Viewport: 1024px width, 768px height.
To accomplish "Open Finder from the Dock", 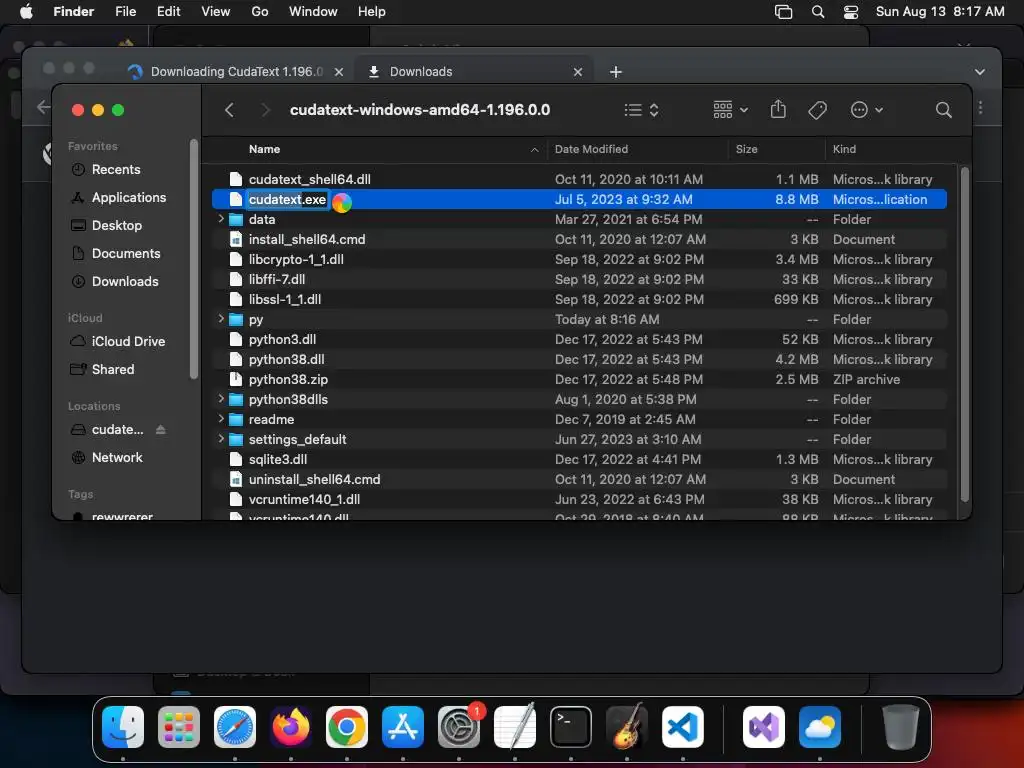I will (x=123, y=727).
